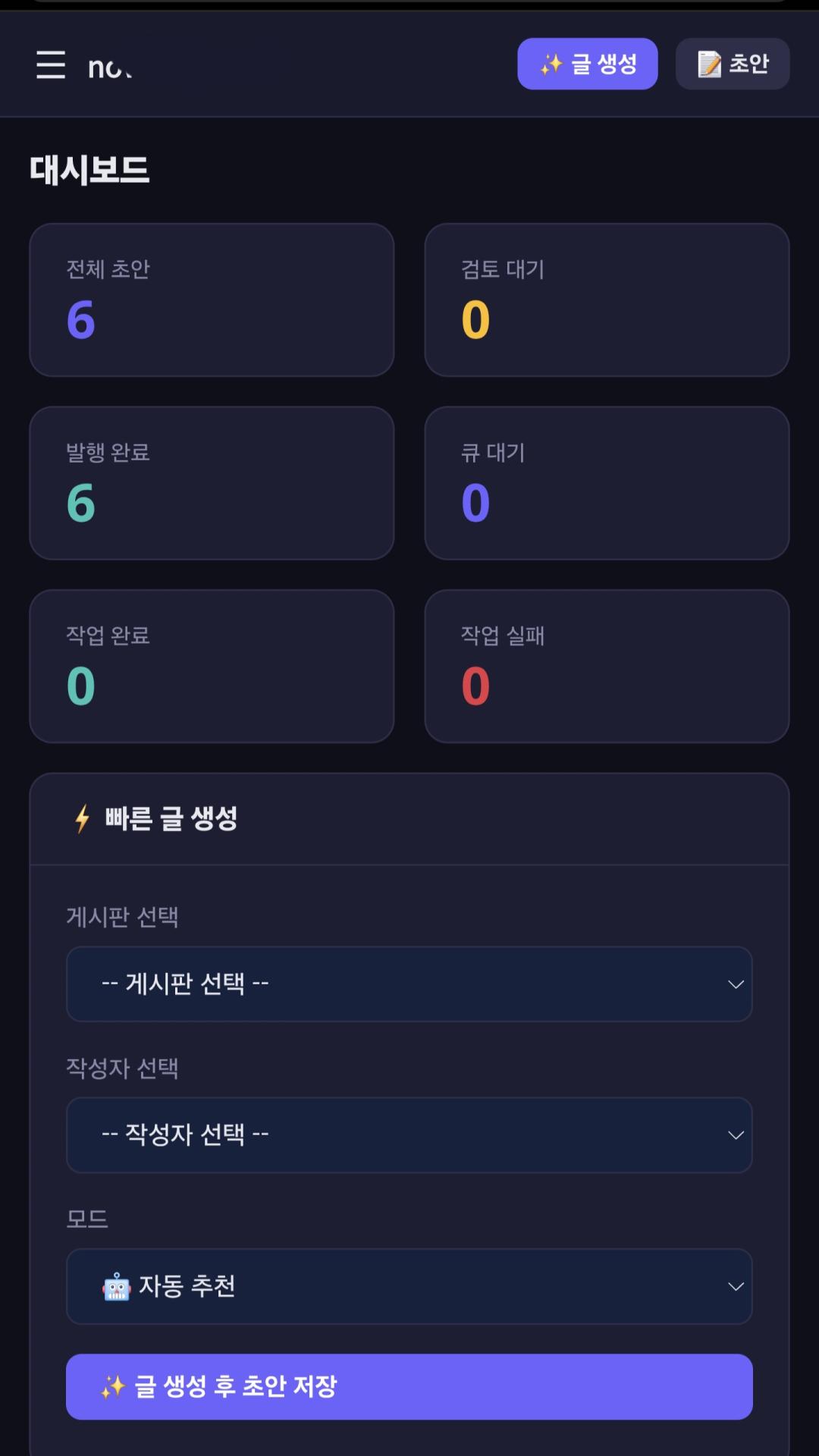This screenshot has width=819, height=1456.
Task: Click 글 생성 후 초안 저장 button
Action: coord(409,1387)
